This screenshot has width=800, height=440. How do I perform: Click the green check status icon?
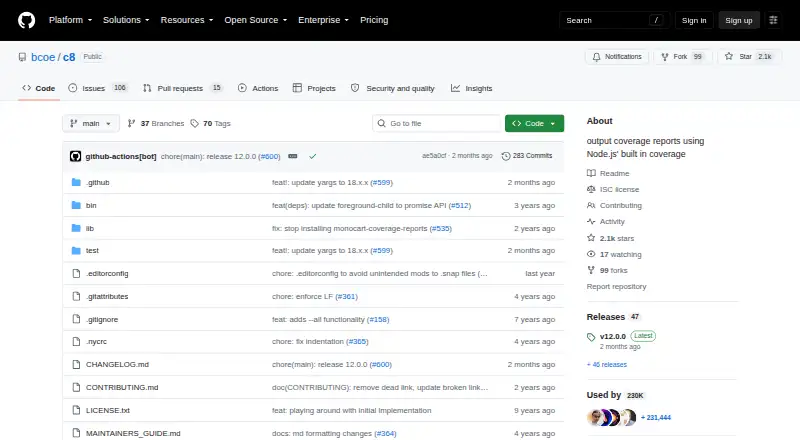[313, 156]
